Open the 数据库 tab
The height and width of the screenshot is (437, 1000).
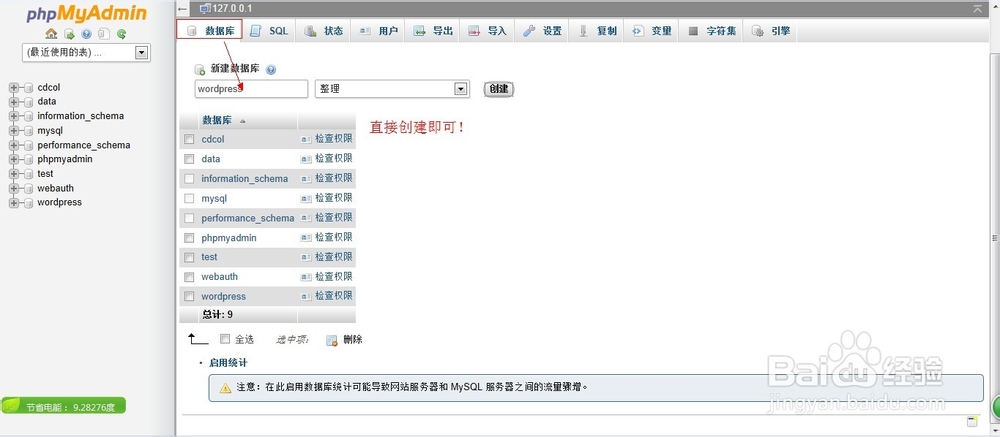coord(209,31)
